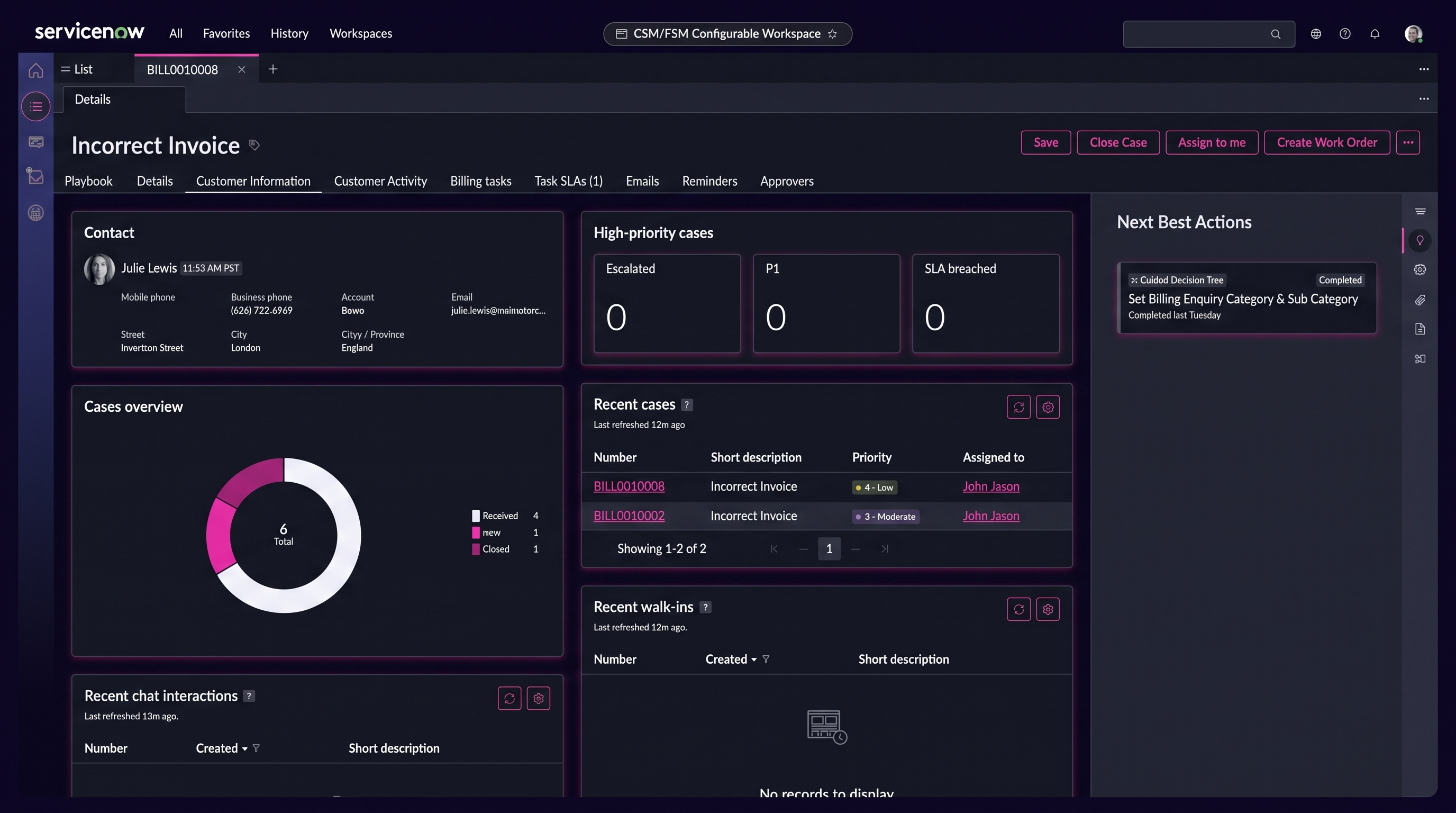Screen dimensions: 1456x813
Task: Open the help question mark icon
Action: (x=1345, y=34)
